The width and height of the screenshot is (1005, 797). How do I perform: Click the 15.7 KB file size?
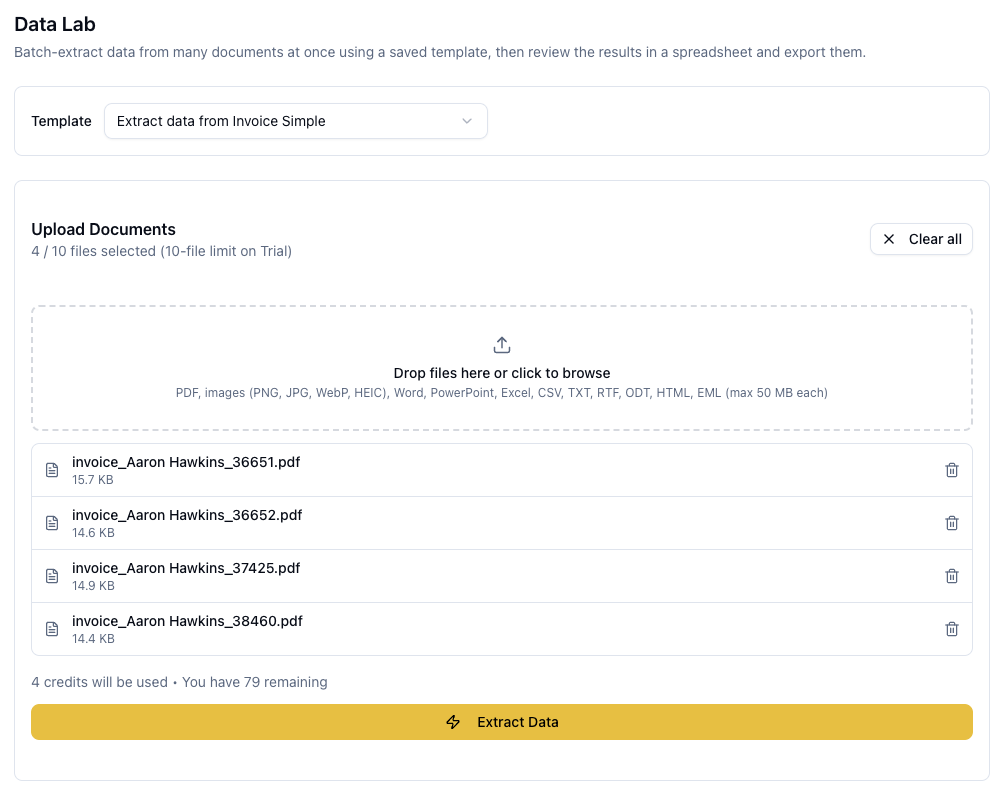coord(92,480)
